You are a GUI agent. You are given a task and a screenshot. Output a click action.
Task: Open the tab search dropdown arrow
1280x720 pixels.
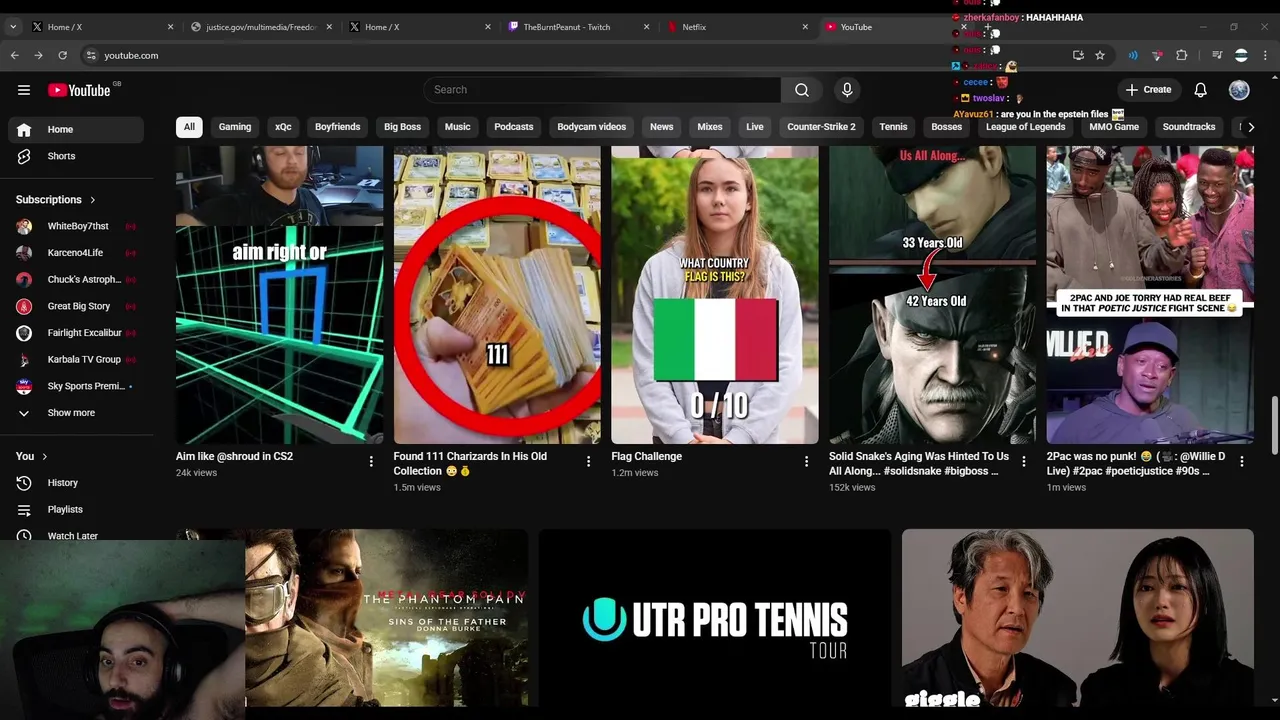(x=13, y=27)
